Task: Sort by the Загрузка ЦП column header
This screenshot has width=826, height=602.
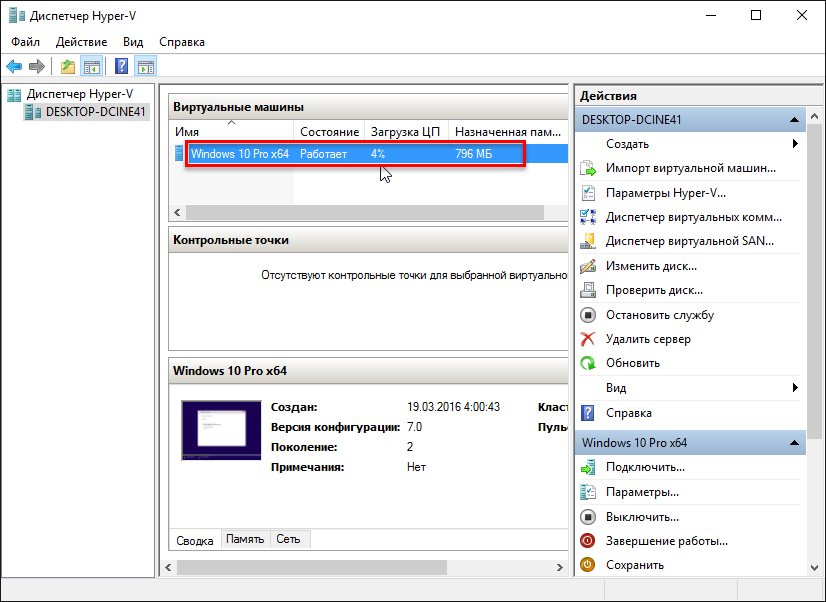Action: point(406,132)
